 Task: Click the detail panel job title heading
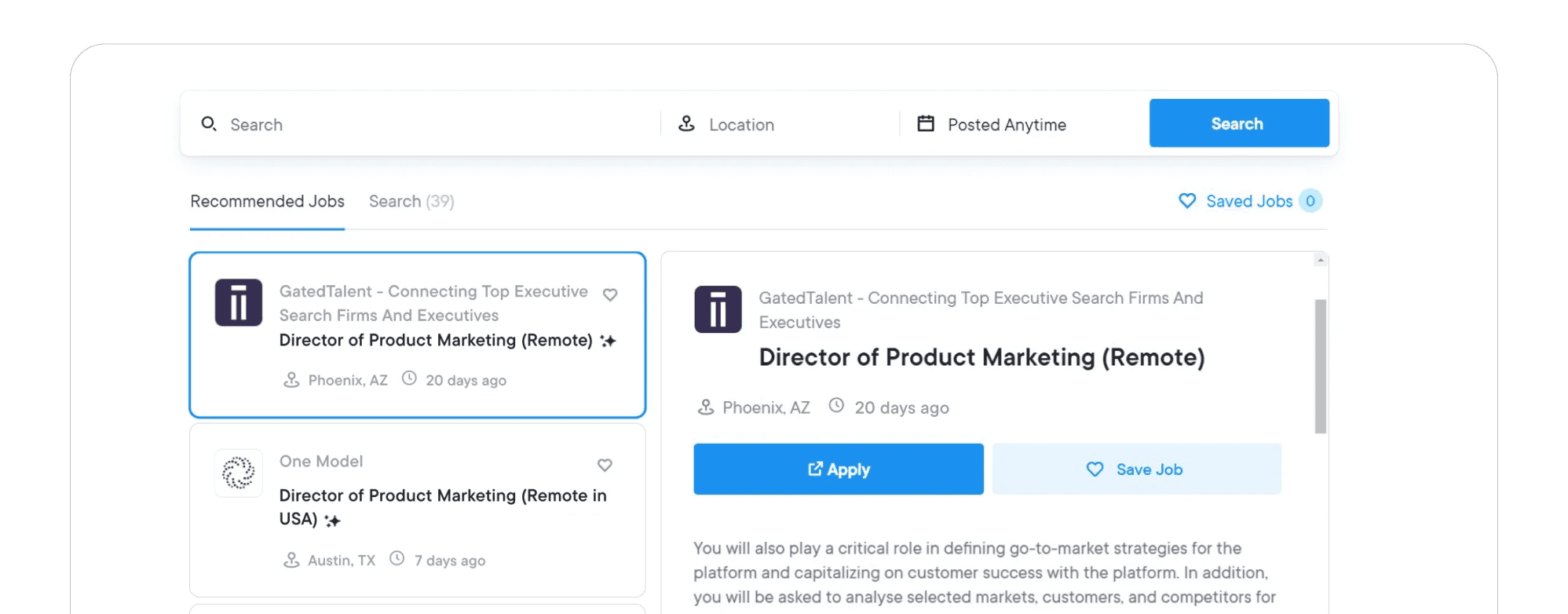click(x=981, y=357)
